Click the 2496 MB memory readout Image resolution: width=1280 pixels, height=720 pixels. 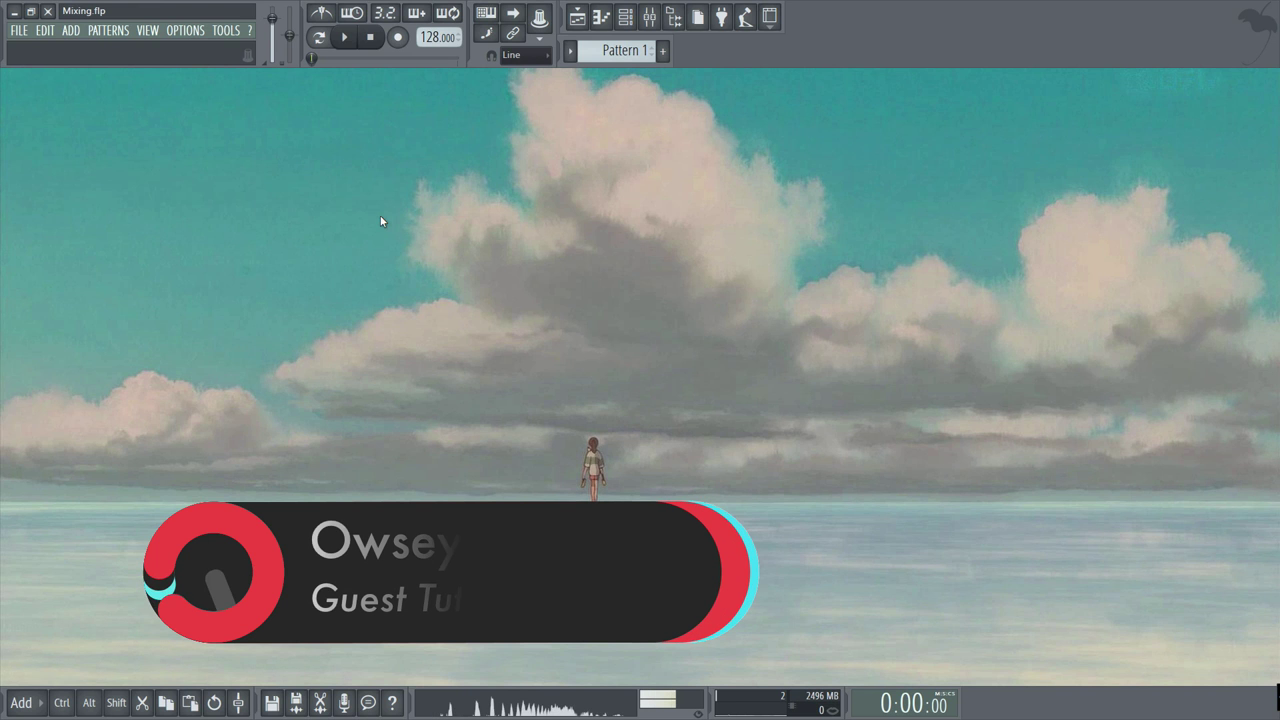pyautogui.click(x=822, y=696)
